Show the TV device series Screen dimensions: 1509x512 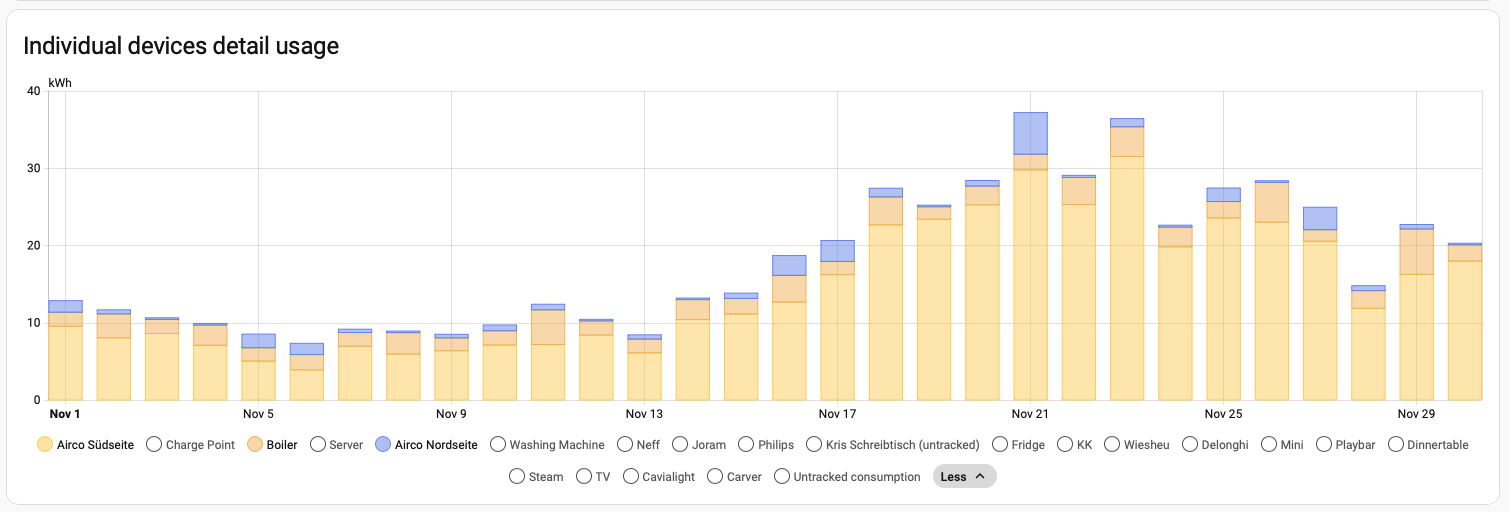tap(593, 477)
